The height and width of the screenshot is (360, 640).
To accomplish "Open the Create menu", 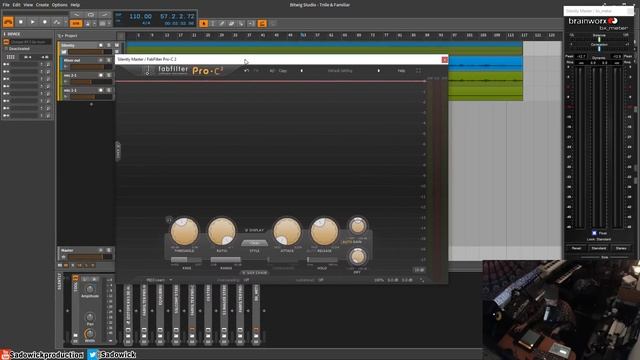I will (x=42, y=5).
